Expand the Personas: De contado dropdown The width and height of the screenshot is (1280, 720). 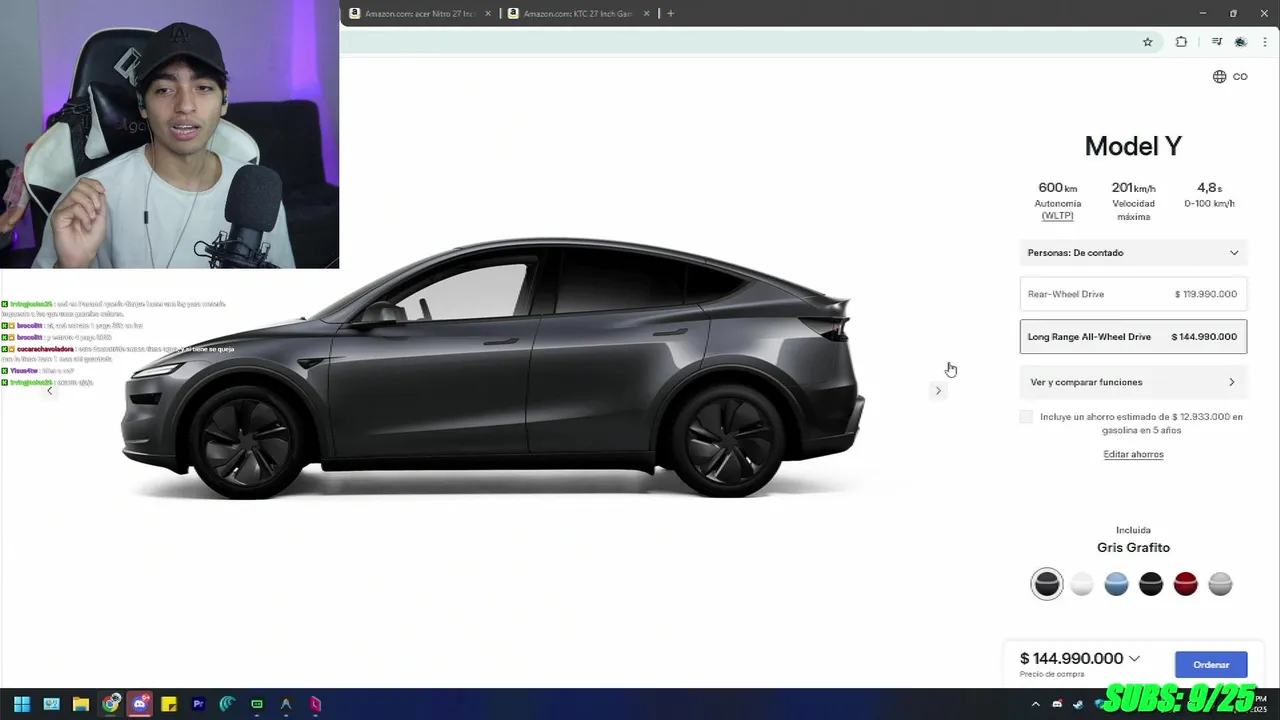coord(1133,253)
